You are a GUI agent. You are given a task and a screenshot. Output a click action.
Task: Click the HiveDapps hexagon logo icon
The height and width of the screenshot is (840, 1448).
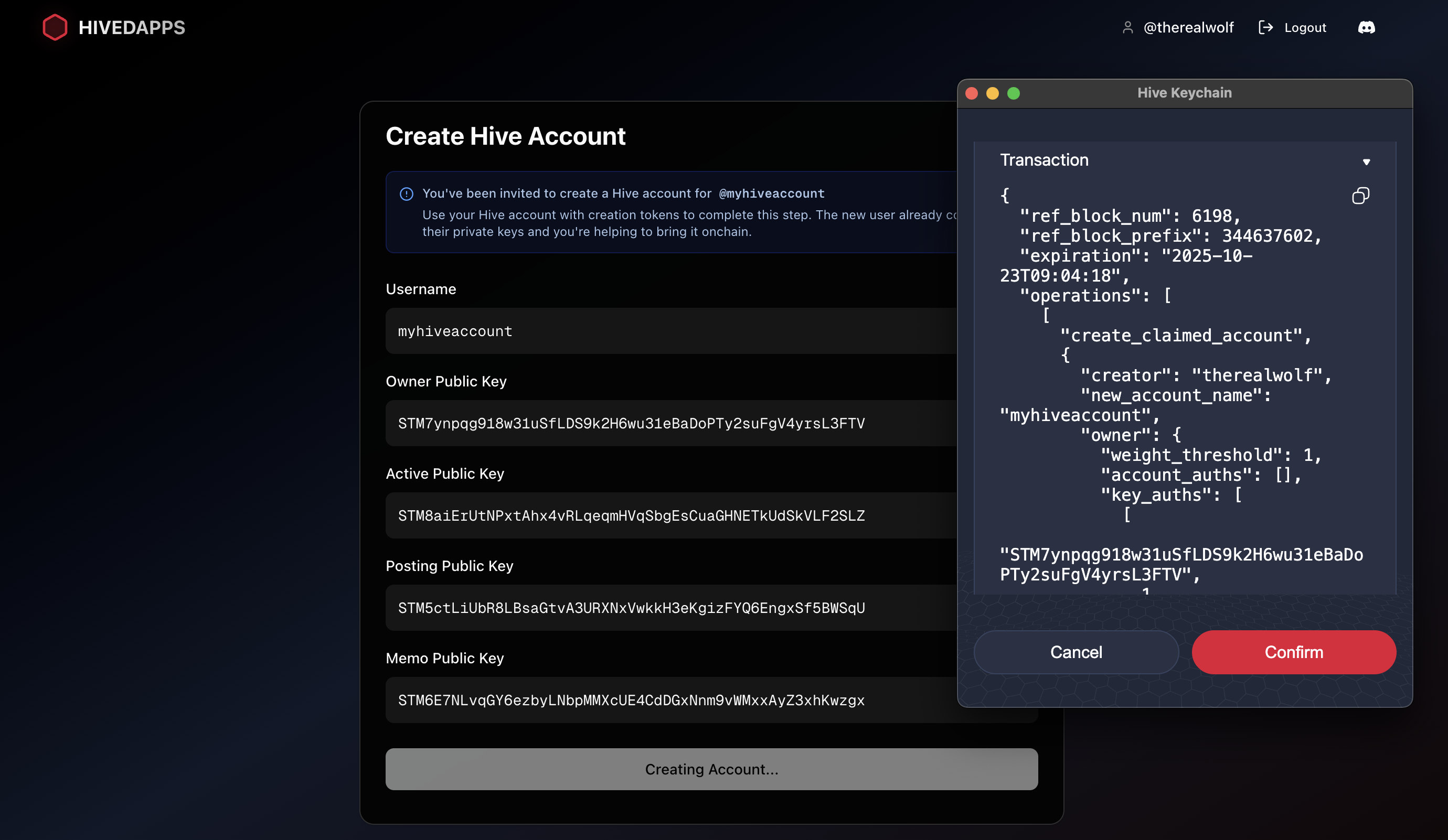point(55,27)
